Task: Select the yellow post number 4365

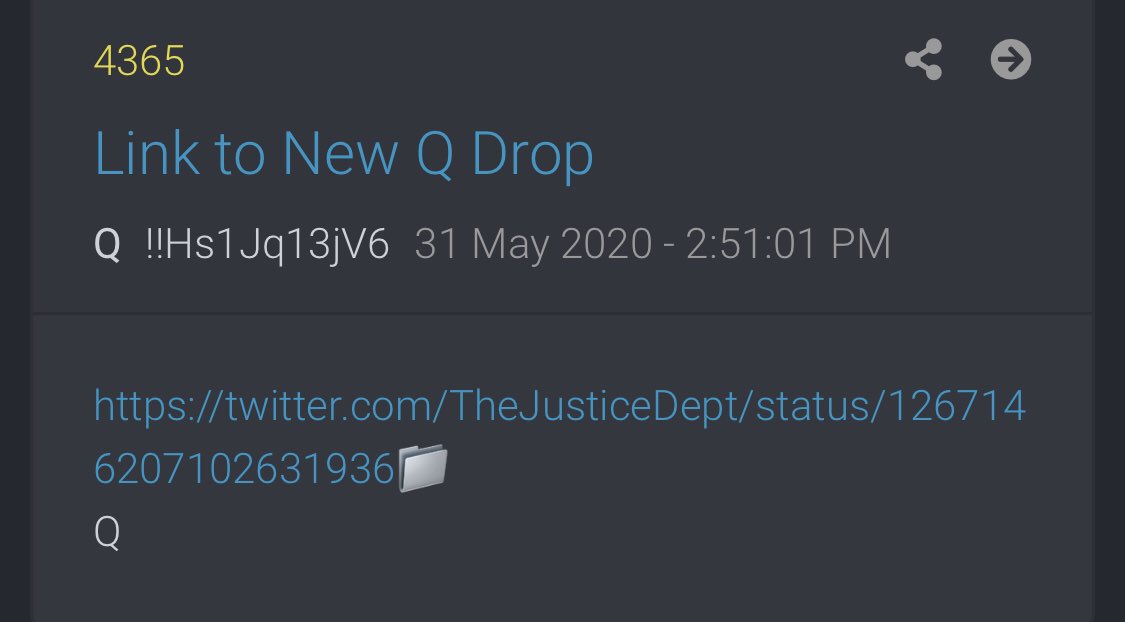Action: point(139,60)
